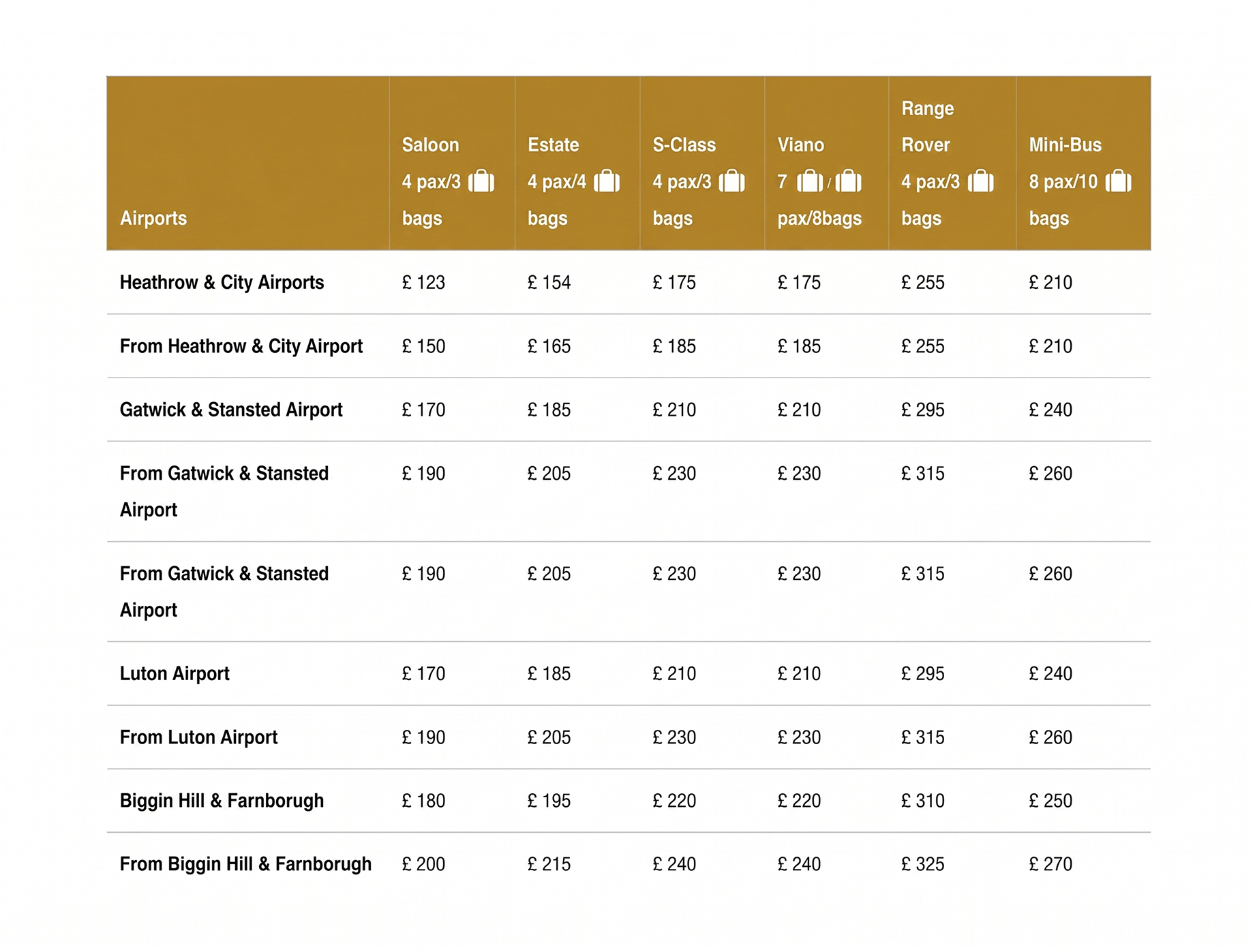Click the £ 215 Estate price

[x=549, y=864]
